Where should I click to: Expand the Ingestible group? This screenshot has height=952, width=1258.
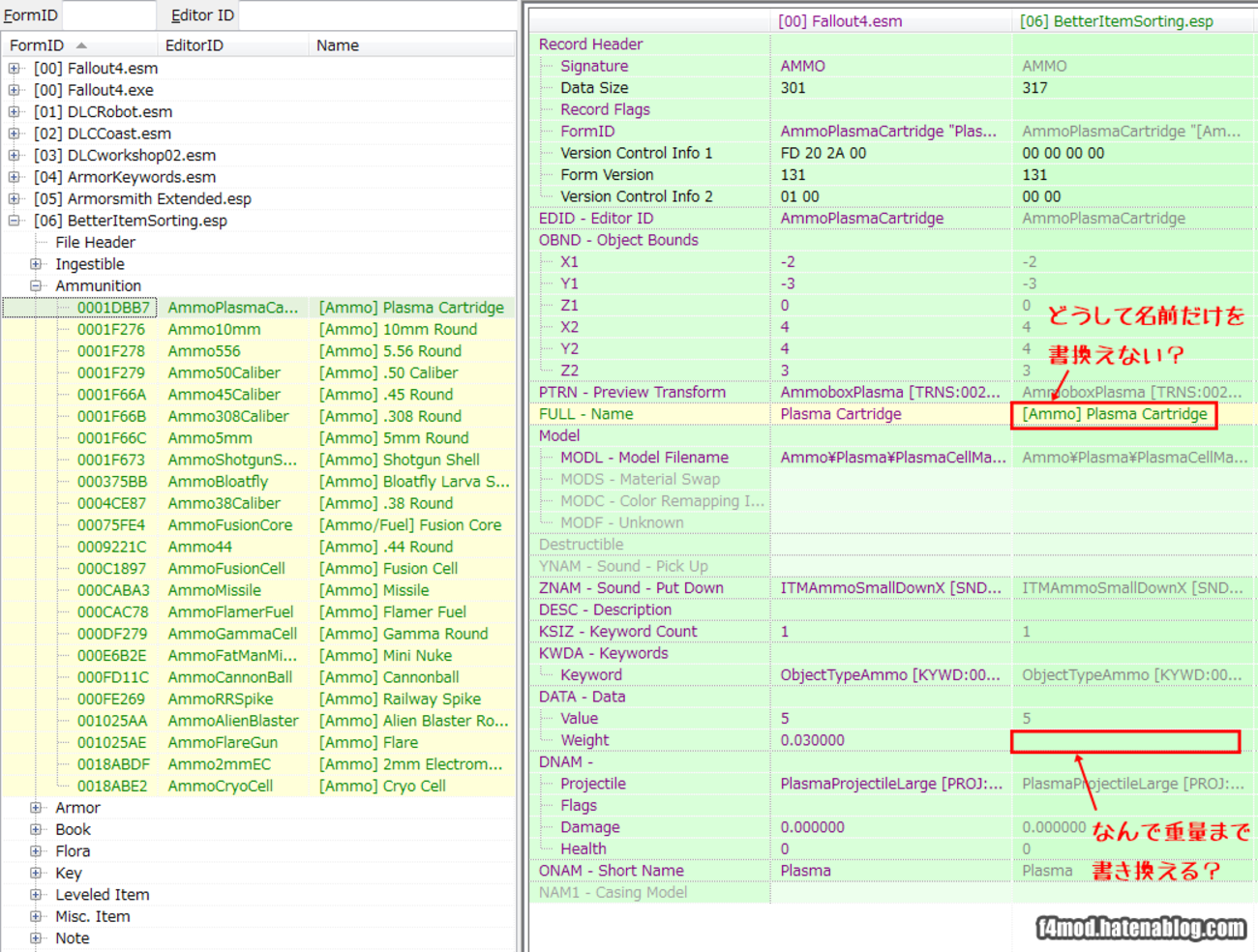36,264
